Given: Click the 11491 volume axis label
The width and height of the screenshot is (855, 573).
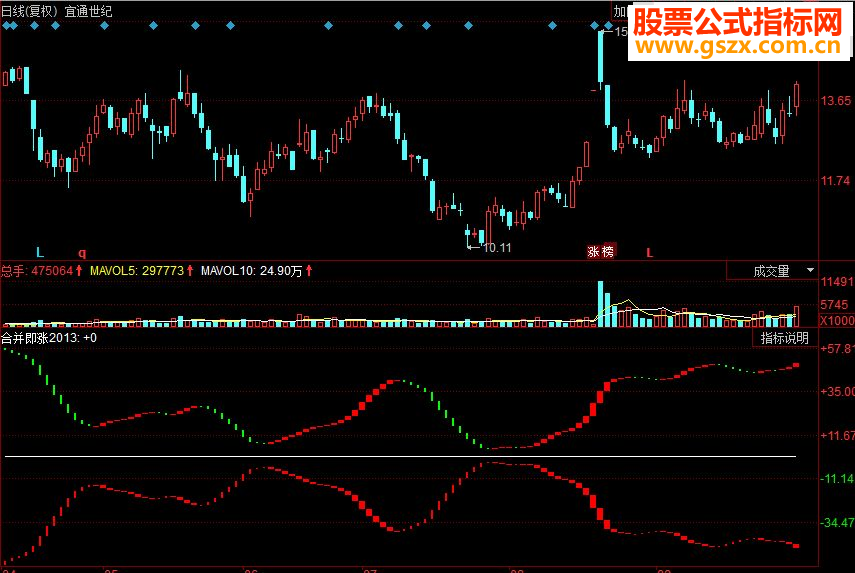Looking at the screenshot, I should (837, 281).
